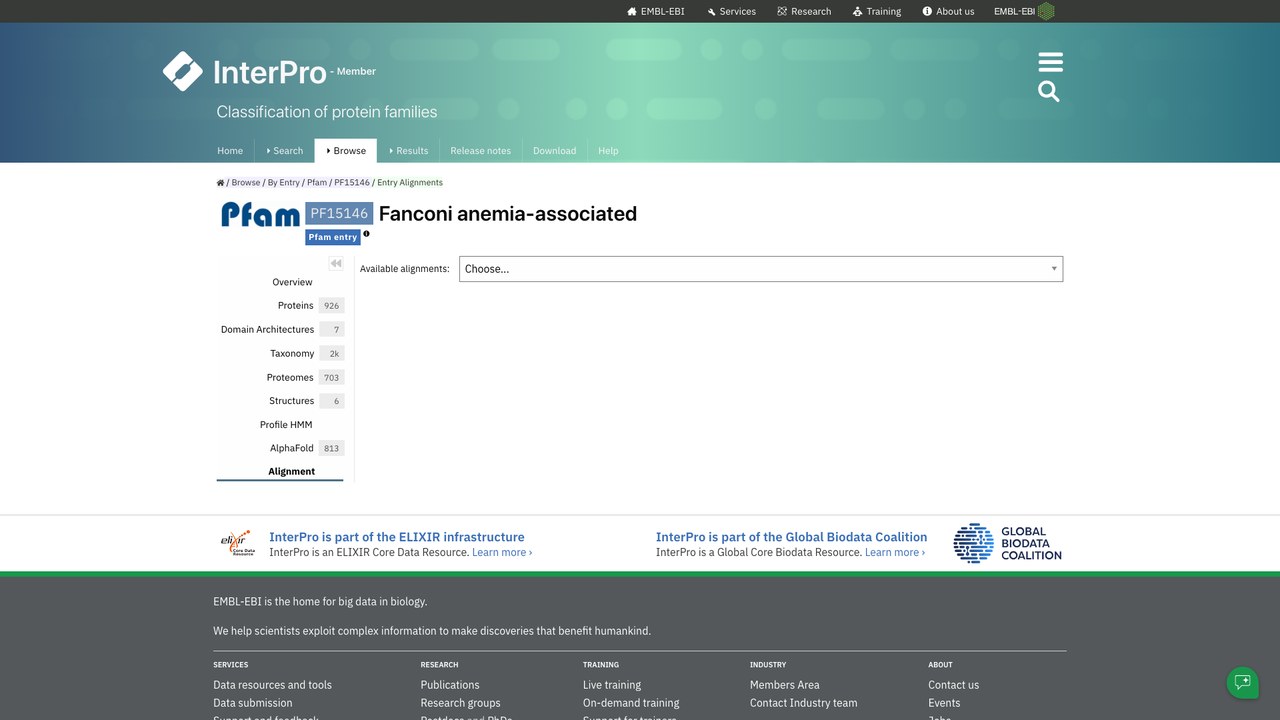The image size is (1280, 720).
Task: Expand the Search nav menu
Action: point(285,151)
